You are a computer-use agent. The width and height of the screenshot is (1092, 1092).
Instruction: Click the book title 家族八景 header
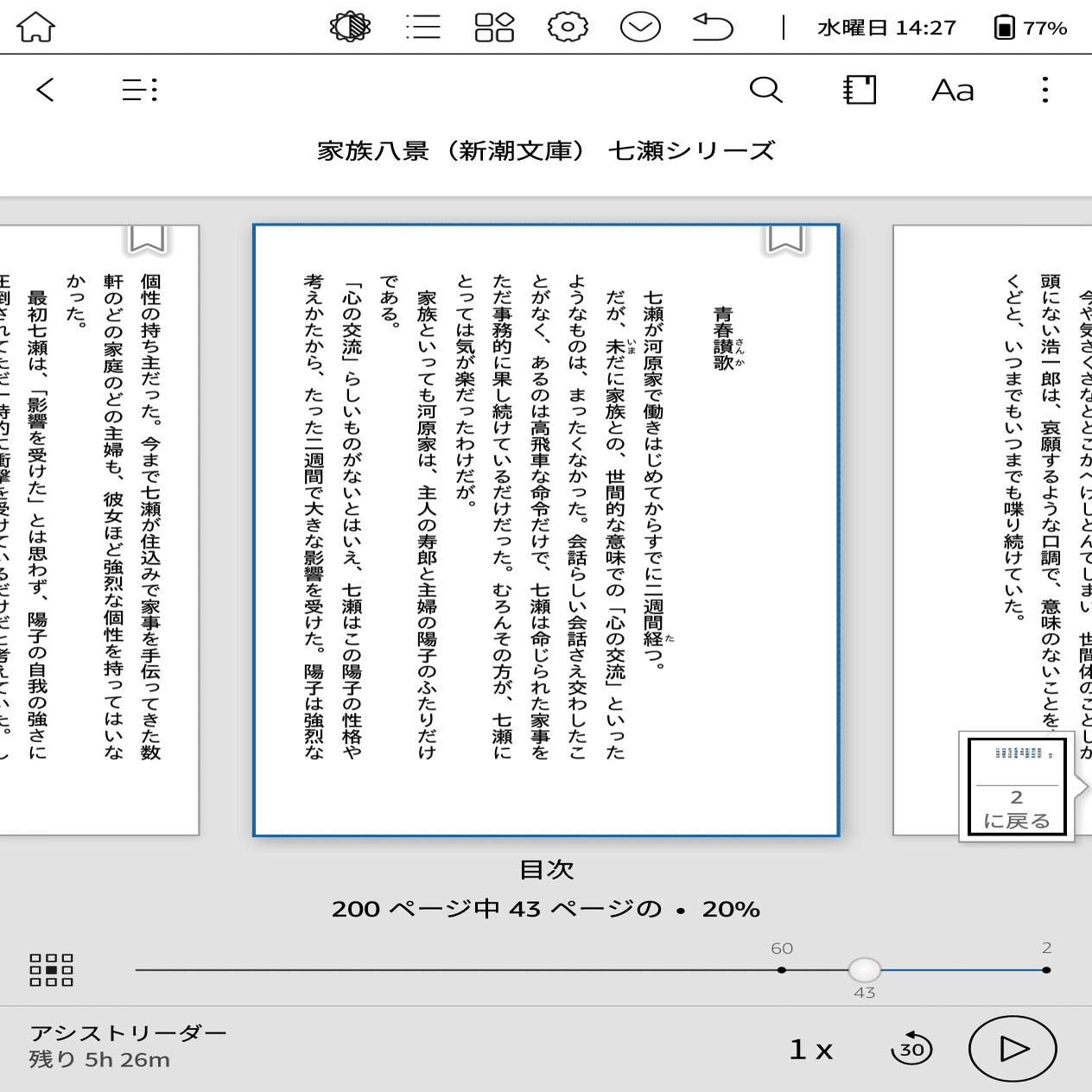(x=546, y=151)
